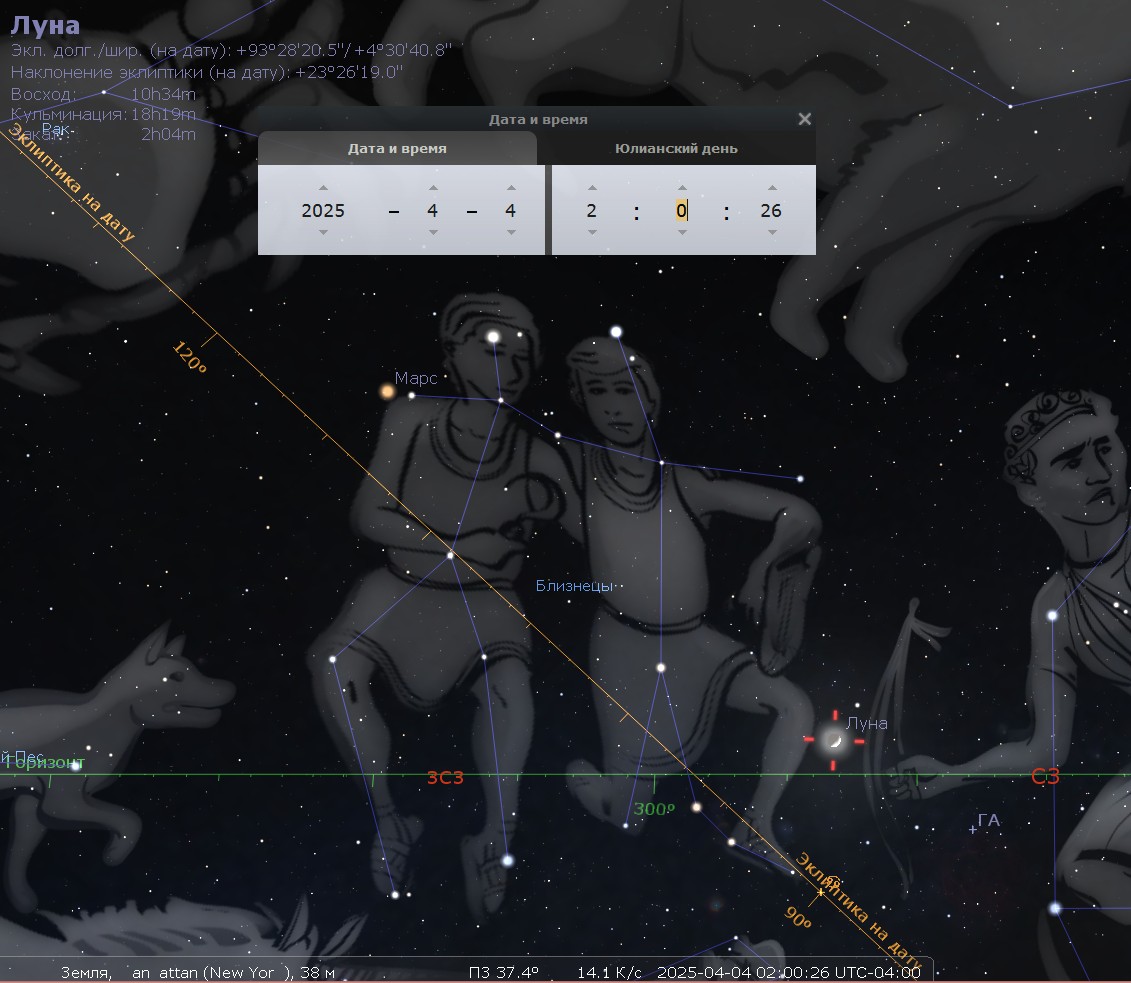Viewport: 1131px width, 983px height.
Task: Decrease the minutes value with down arrow
Action: coord(682,232)
